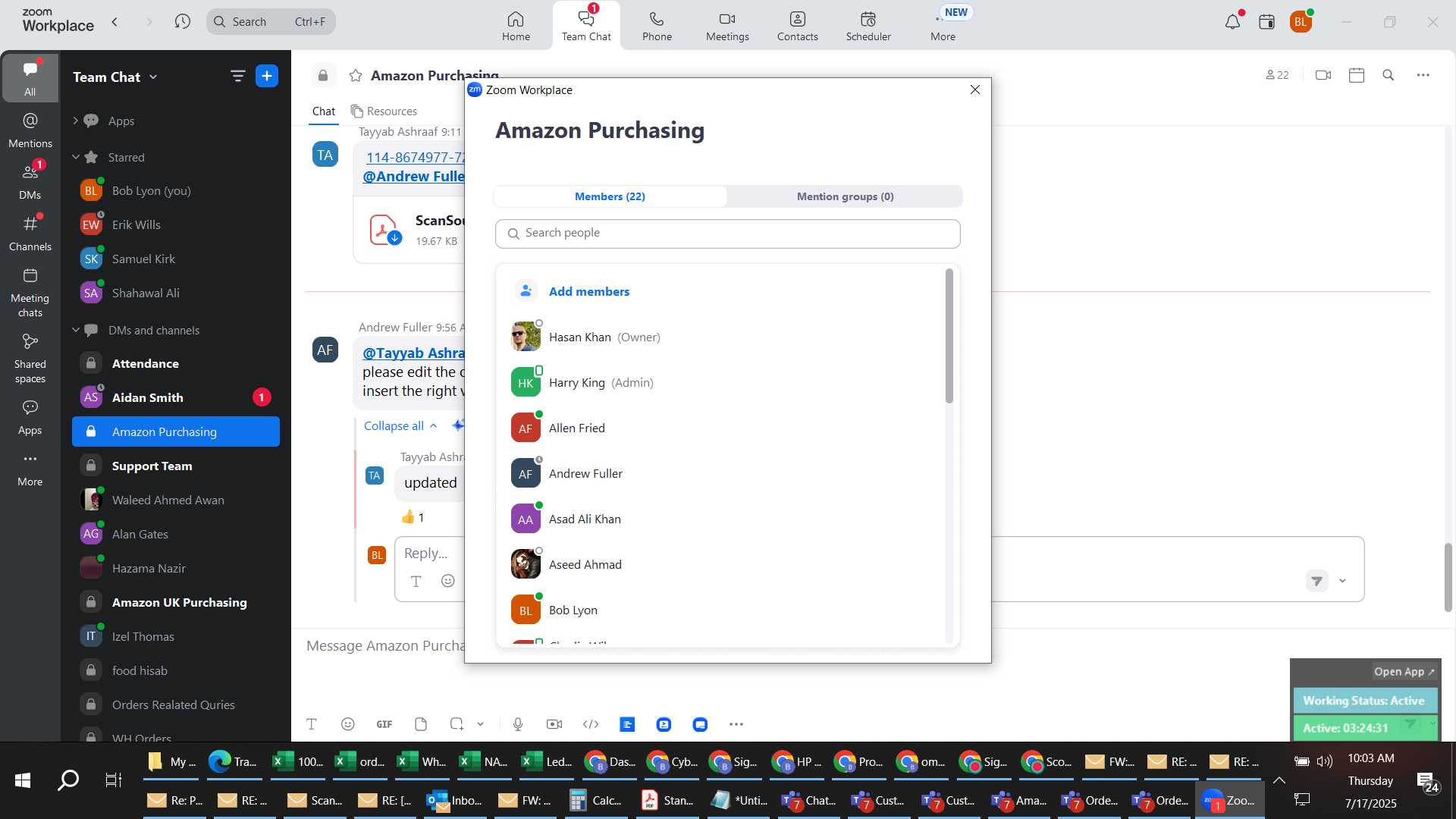
Task: Click the BL profile avatar top right
Action: [1301, 21]
